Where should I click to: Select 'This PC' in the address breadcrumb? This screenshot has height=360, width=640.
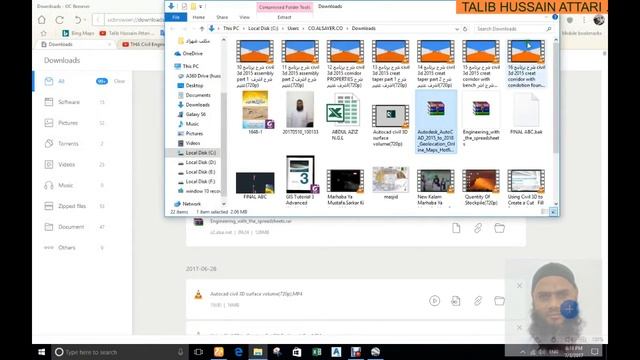coord(231,29)
